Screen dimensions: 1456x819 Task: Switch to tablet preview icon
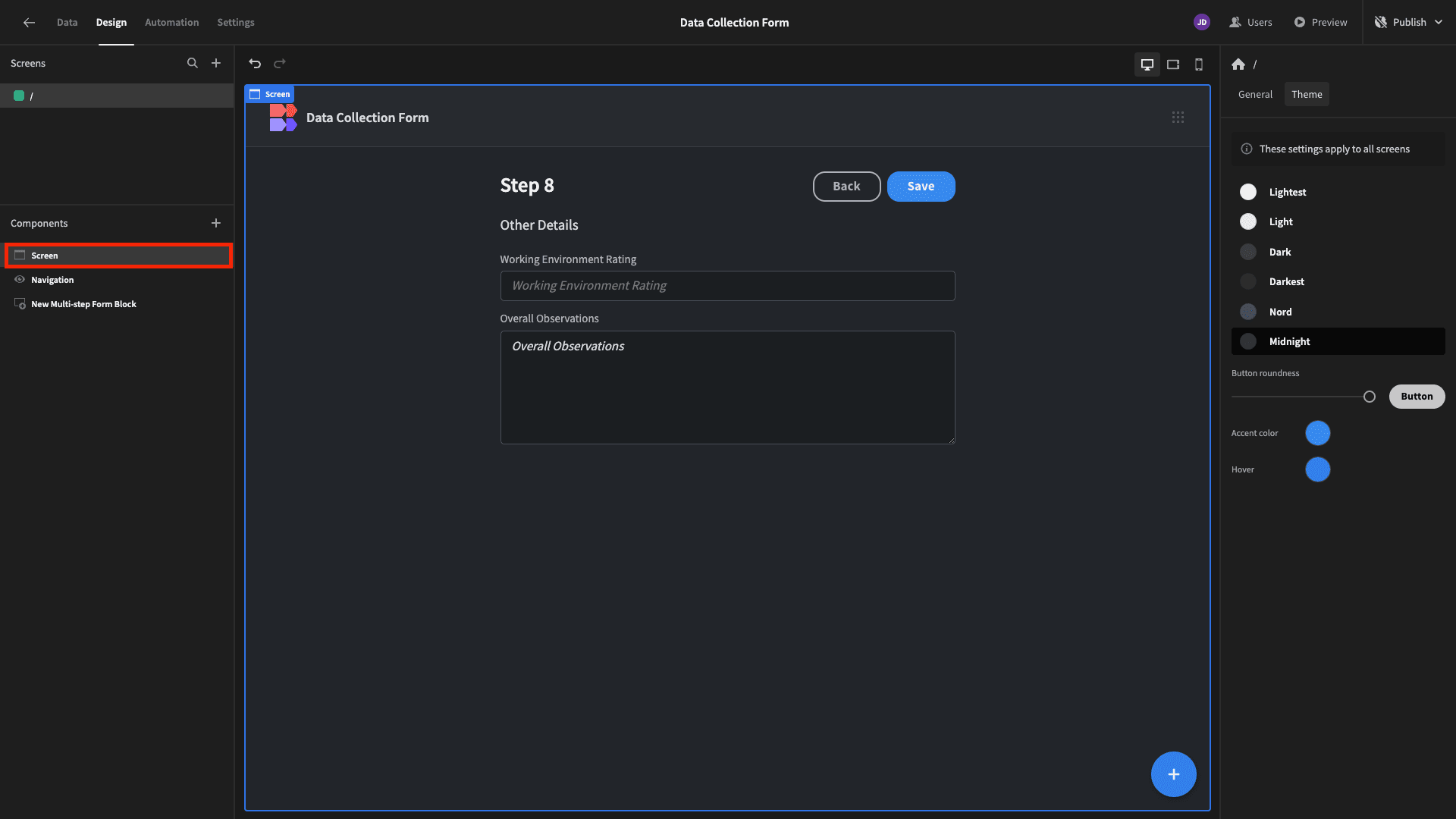[1173, 64]
